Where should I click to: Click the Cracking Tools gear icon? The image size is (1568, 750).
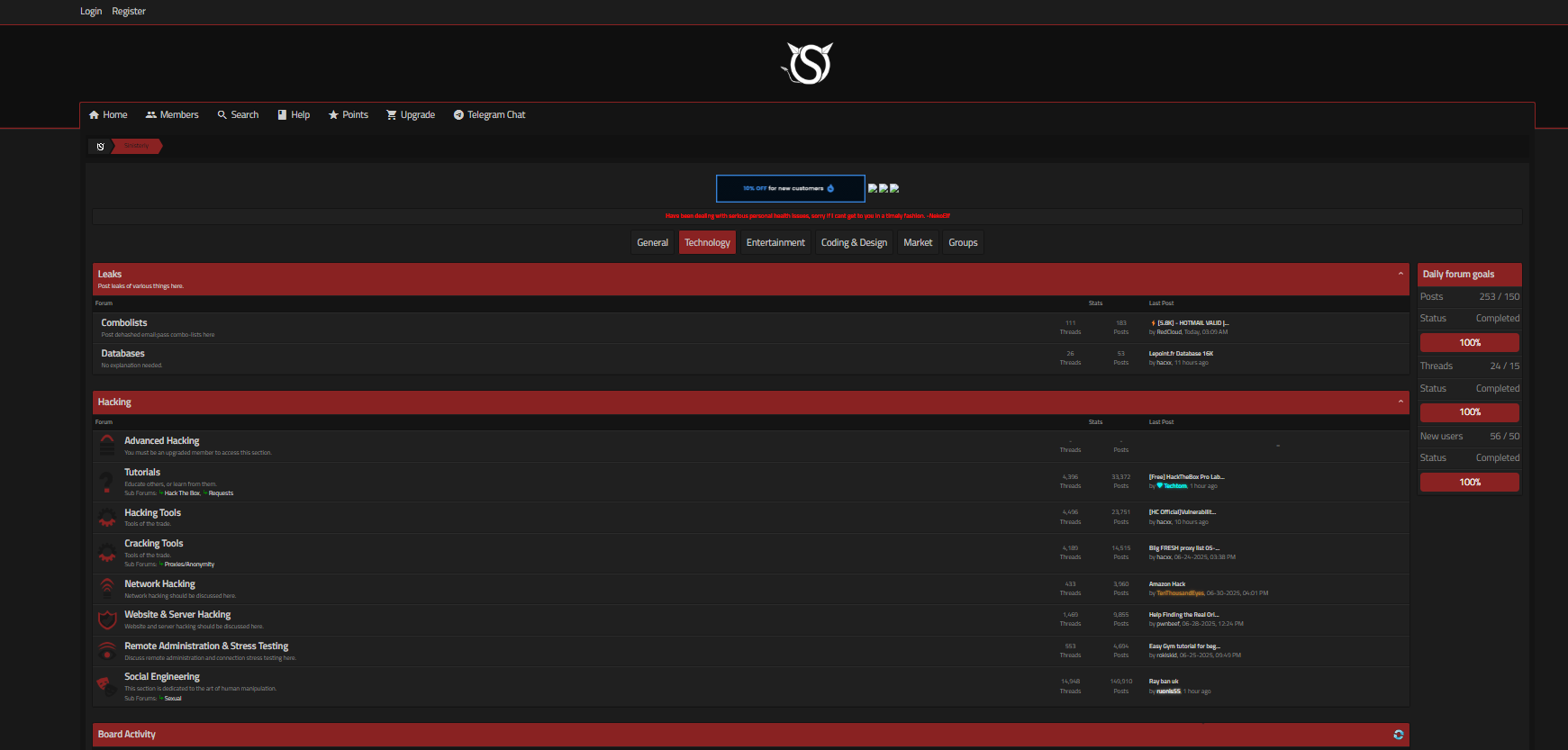click(x=107, y=553)
